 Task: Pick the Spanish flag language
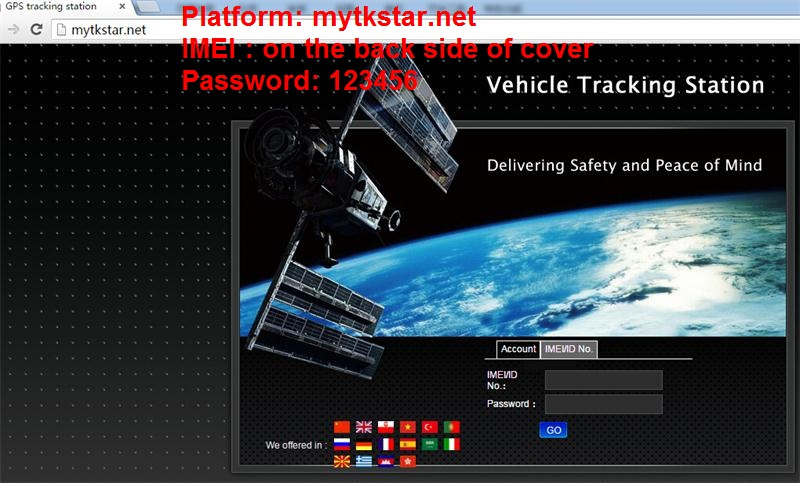tap(408, 444)
